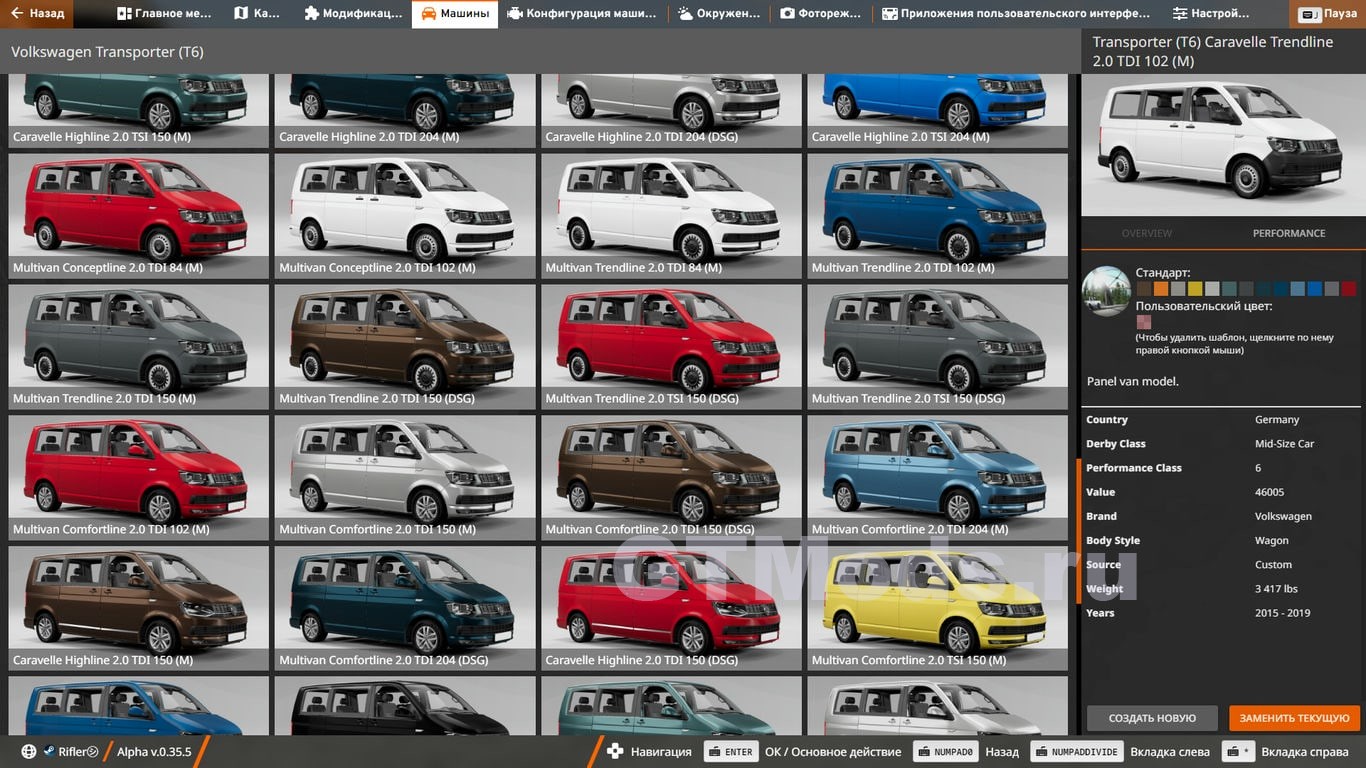Switch to the PERFORMANCE tab
1366x768 pixels.
pyautogui.click(x=1289, y=233)
